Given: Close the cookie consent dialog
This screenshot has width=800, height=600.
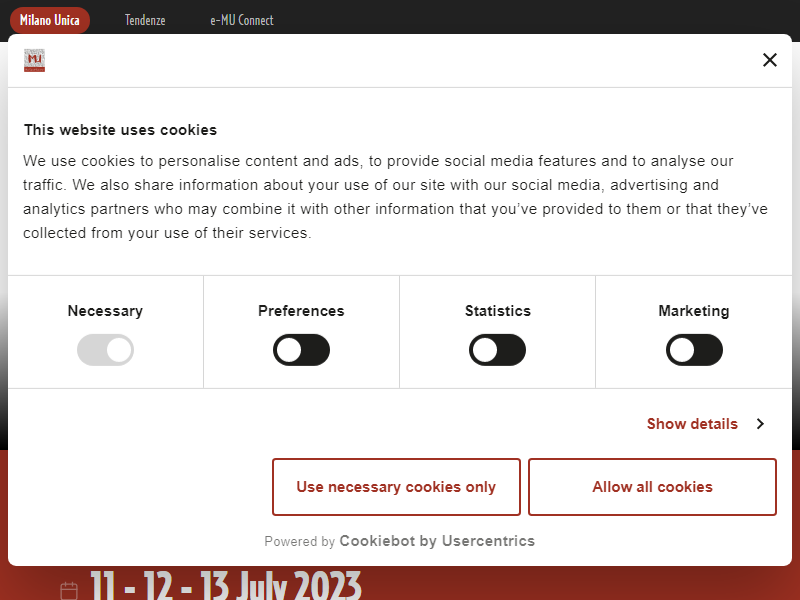Looking at the screenshot, I should 769,60.
